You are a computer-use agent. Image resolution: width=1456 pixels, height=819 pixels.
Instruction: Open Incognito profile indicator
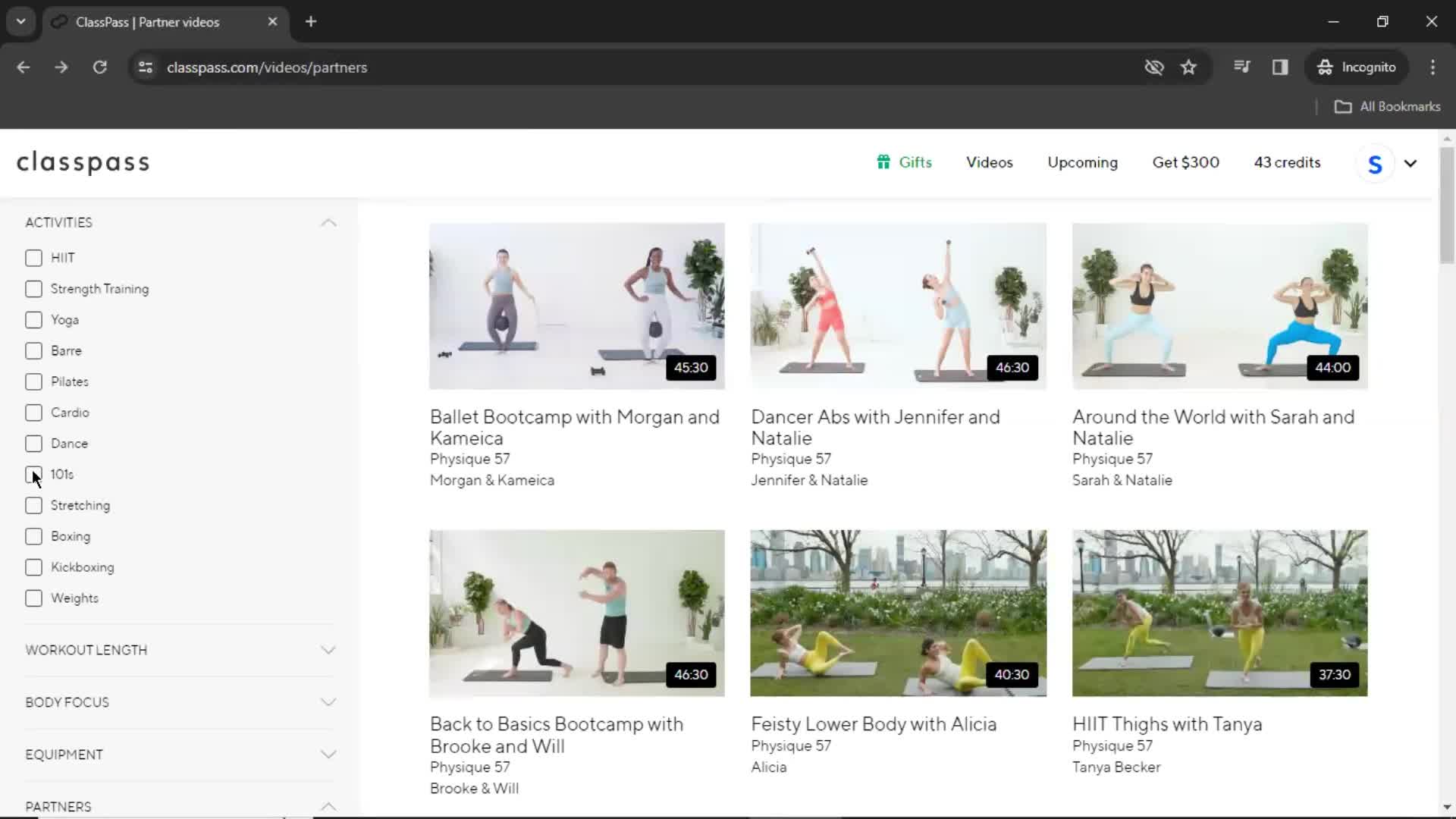(1357, 67)
